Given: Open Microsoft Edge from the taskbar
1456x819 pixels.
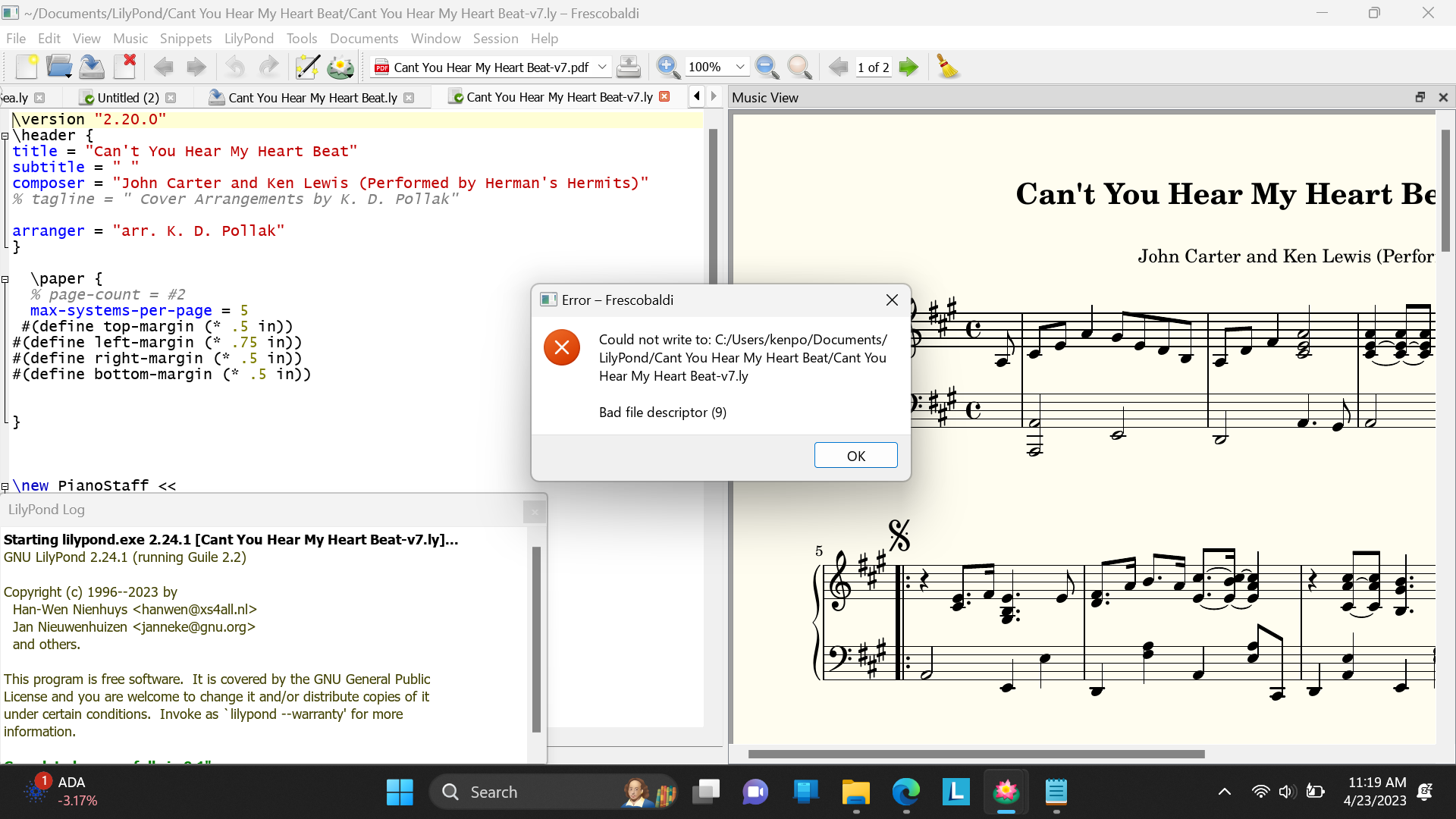Looking at the screenshot, I should (x=905, y=792).
